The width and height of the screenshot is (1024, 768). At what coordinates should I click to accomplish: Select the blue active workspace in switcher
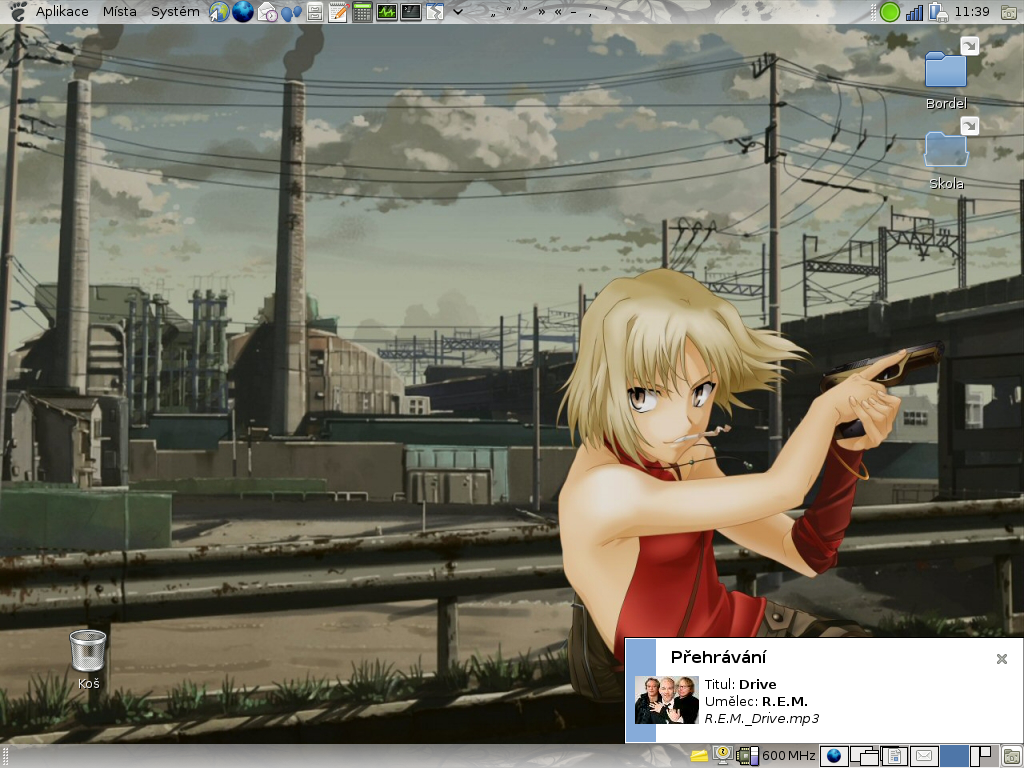coord(954,756)
